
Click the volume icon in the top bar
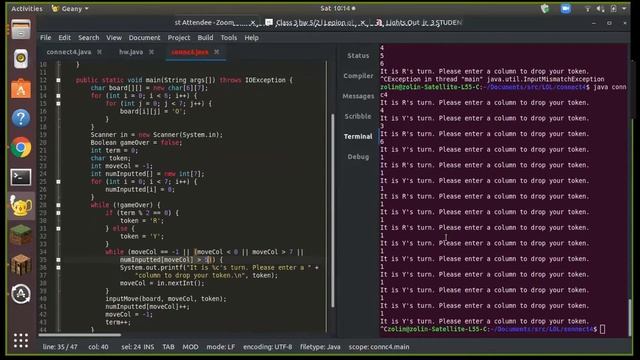(600, 9)
